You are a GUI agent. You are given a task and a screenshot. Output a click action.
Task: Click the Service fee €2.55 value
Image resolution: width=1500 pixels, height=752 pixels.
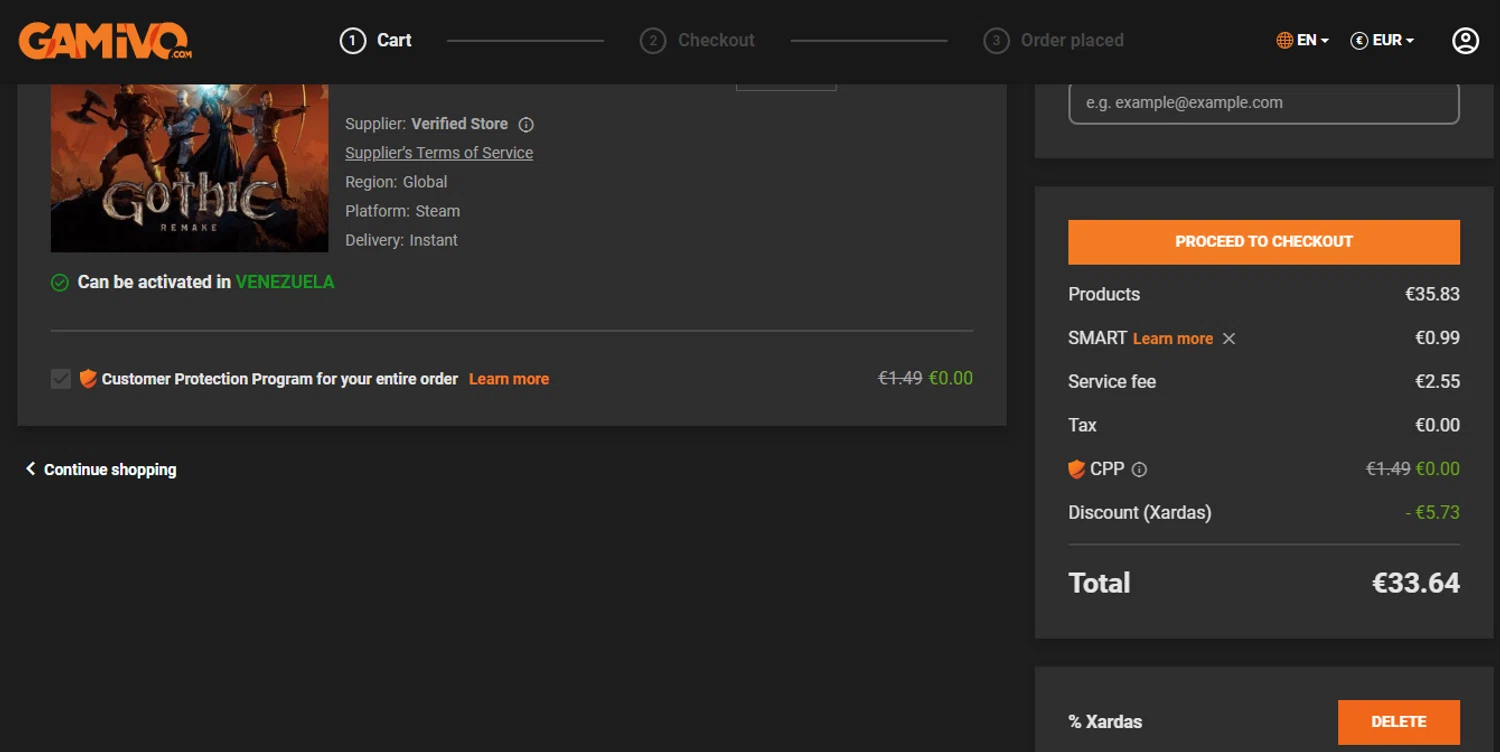[x=1437, y=381]
